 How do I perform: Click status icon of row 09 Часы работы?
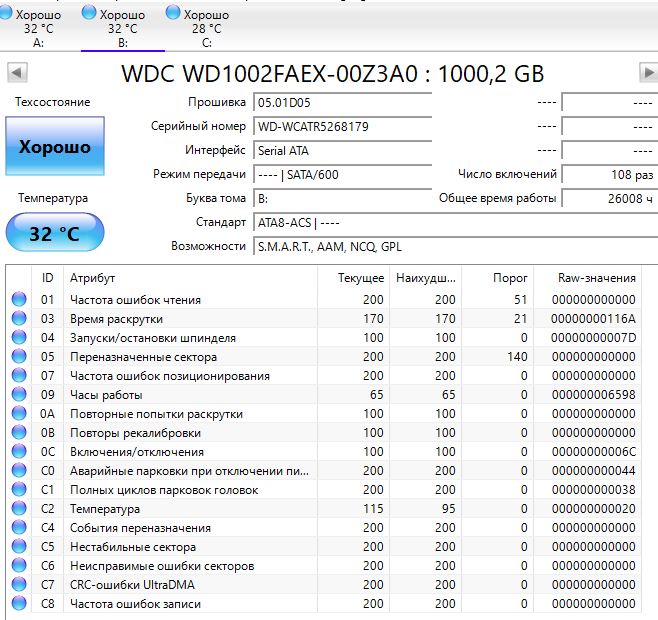(19, 394)
